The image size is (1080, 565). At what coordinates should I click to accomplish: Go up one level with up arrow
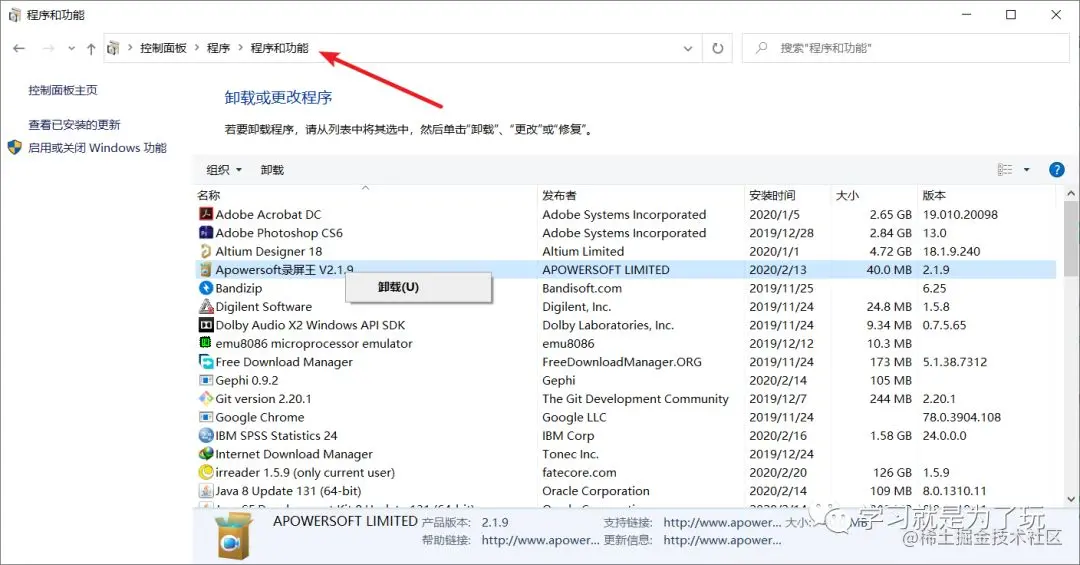91,48
